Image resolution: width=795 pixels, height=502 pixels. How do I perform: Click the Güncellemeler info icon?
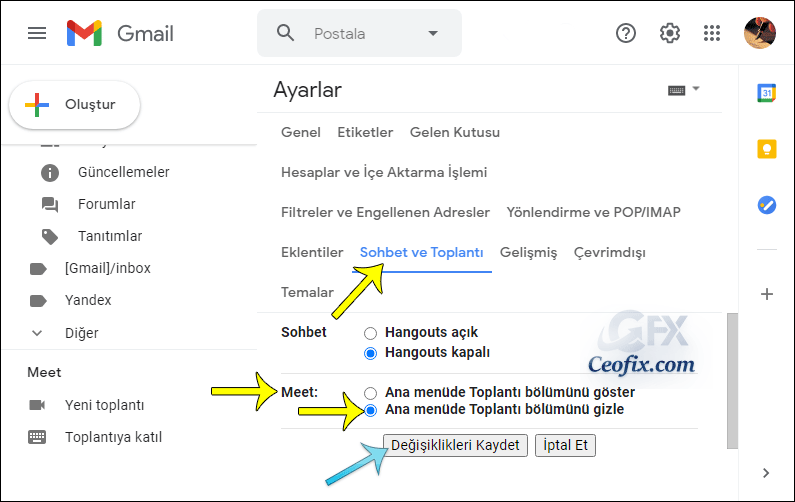50,173
